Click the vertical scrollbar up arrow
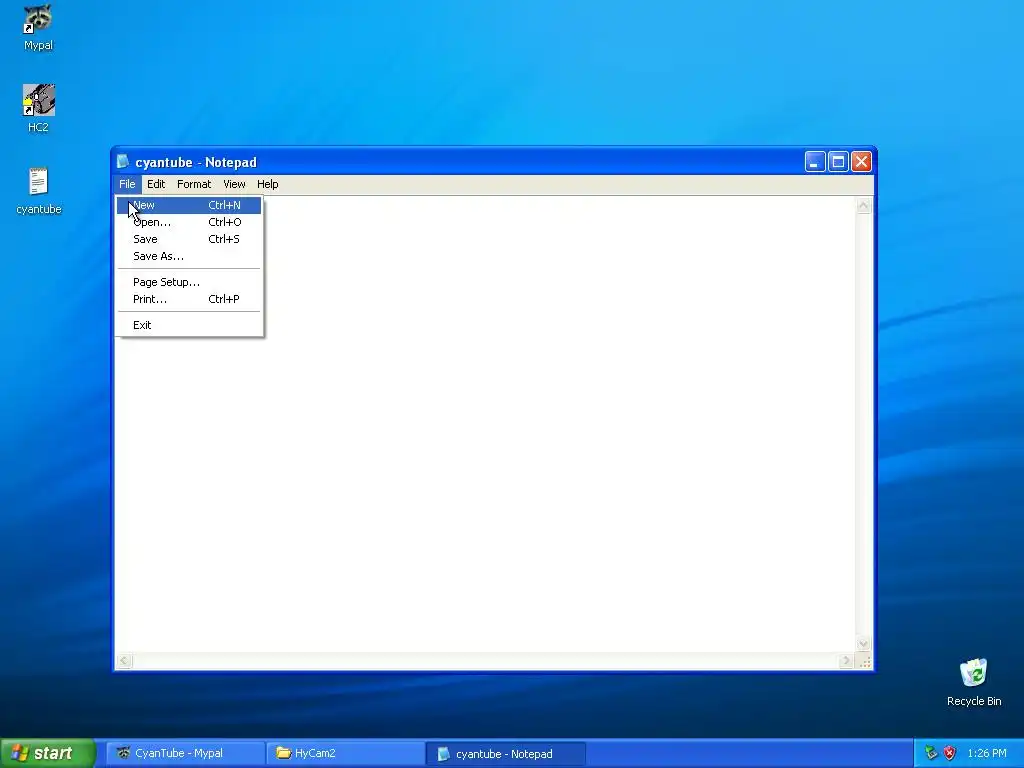 863,206
